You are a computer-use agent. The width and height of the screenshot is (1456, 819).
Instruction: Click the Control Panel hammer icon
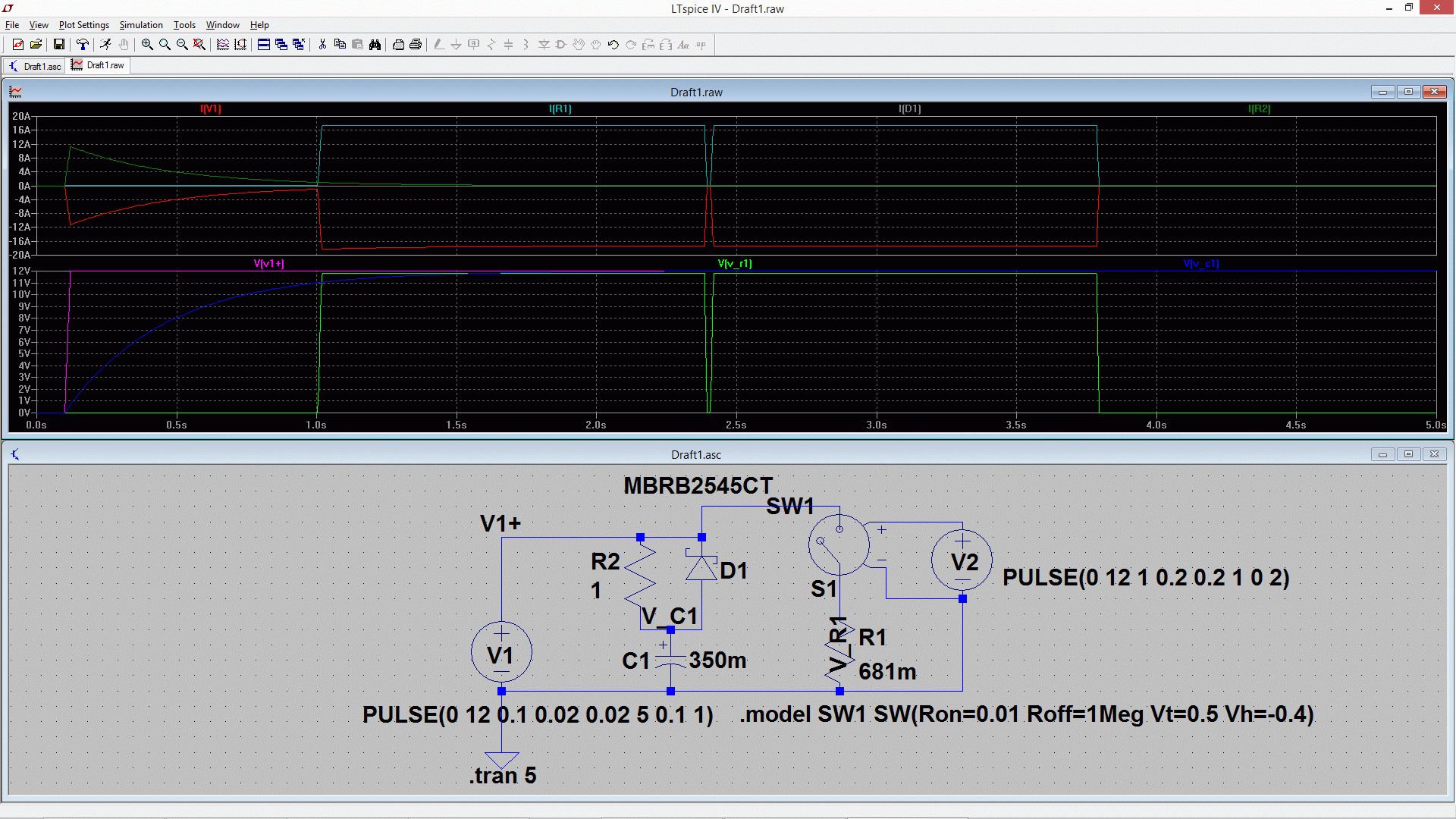(x=83, y=45)
